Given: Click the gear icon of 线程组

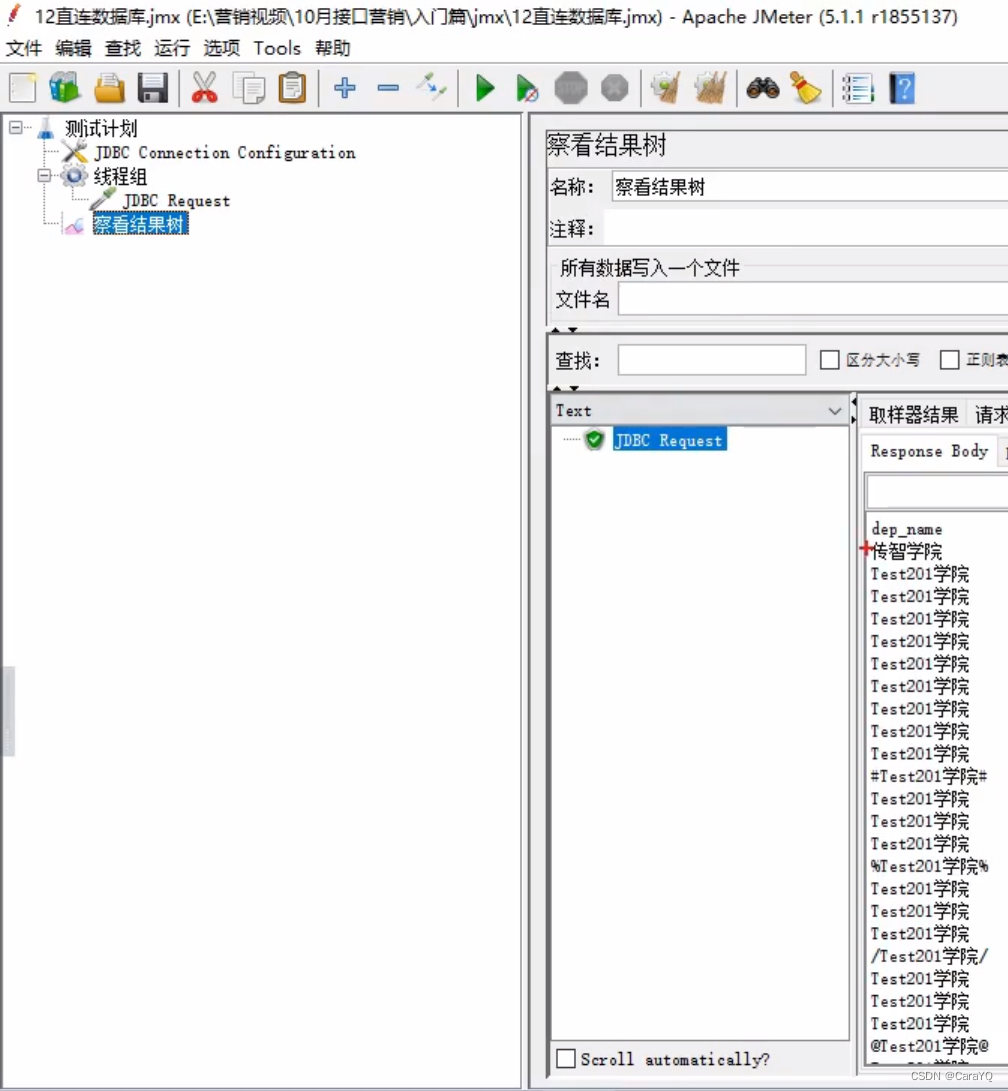Looking at the screenshot, I should tap(74, 176).
